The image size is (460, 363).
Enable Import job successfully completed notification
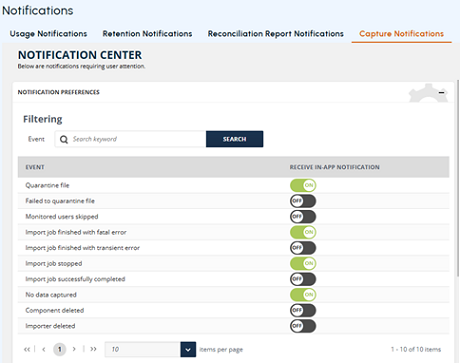click(x=303, y=279)
